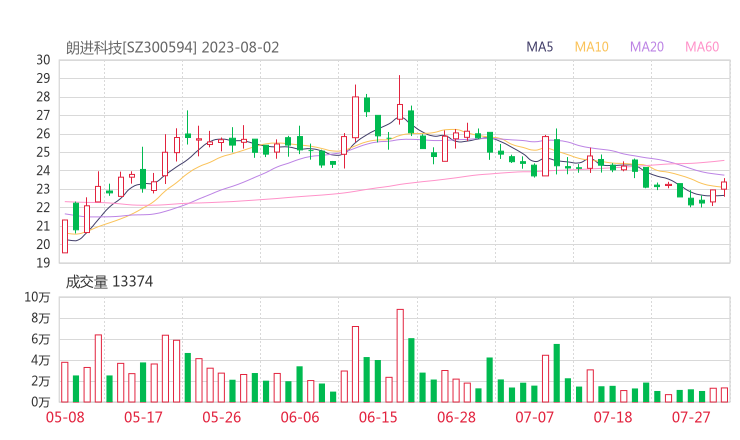Image resolution: width=740 pixels, height=440 pixels.
Task: Click the 05-08 date axis label
Action: pyautogui.click(x=65, y=417)
